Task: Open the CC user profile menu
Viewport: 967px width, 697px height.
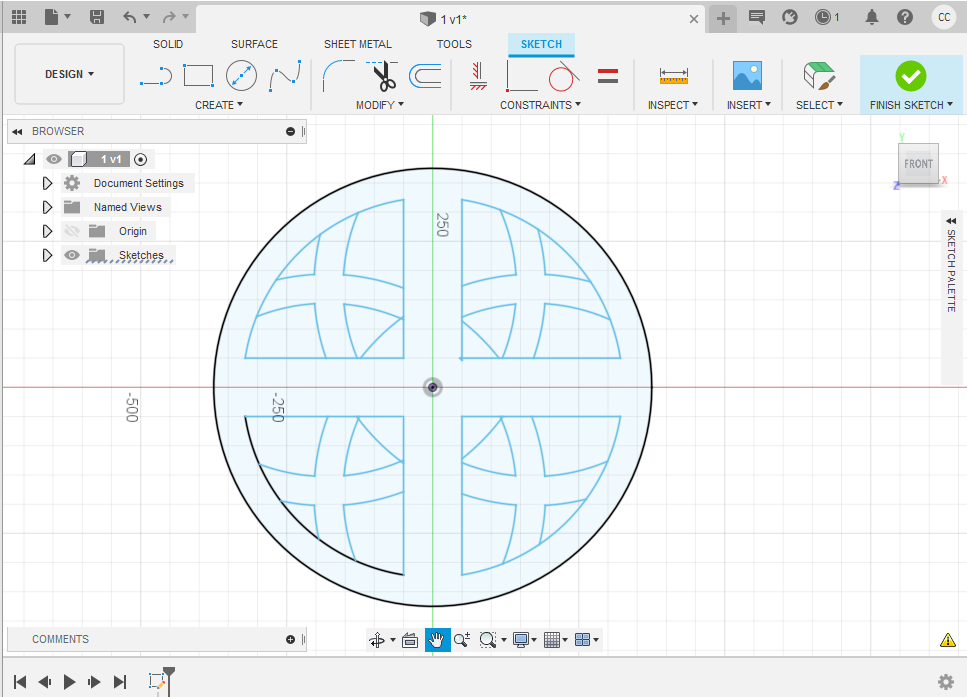Action: (944, 17)
